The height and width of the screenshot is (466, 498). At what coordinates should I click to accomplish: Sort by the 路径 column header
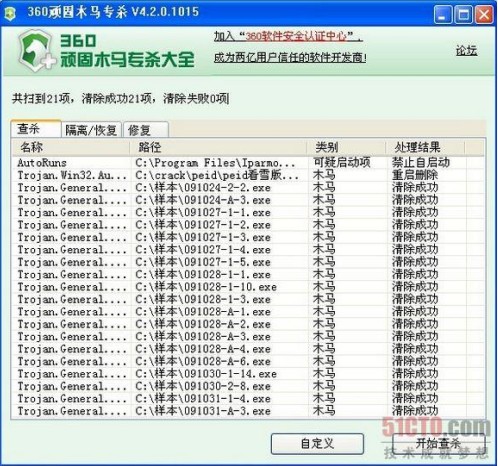218,147
